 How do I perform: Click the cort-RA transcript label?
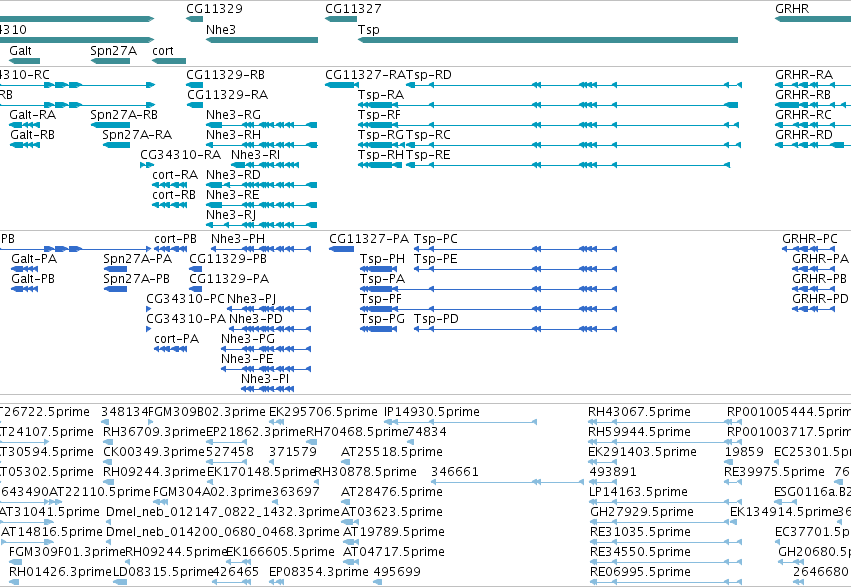[x=175, y=175]
